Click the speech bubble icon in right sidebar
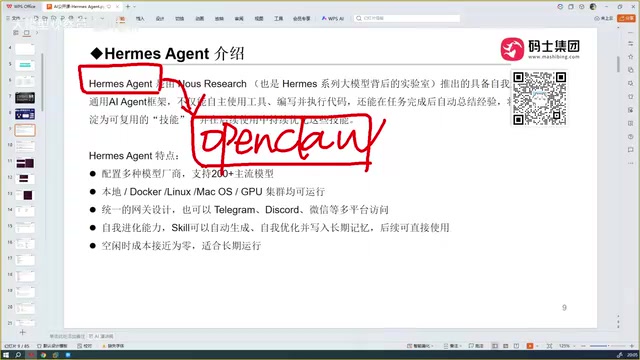The width and height of the screenshot is (640, 360). [631, 150]
